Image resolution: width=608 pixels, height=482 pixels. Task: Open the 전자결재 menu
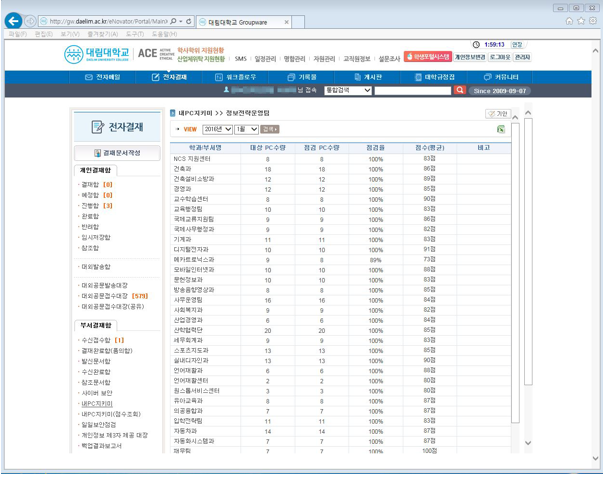169,77
